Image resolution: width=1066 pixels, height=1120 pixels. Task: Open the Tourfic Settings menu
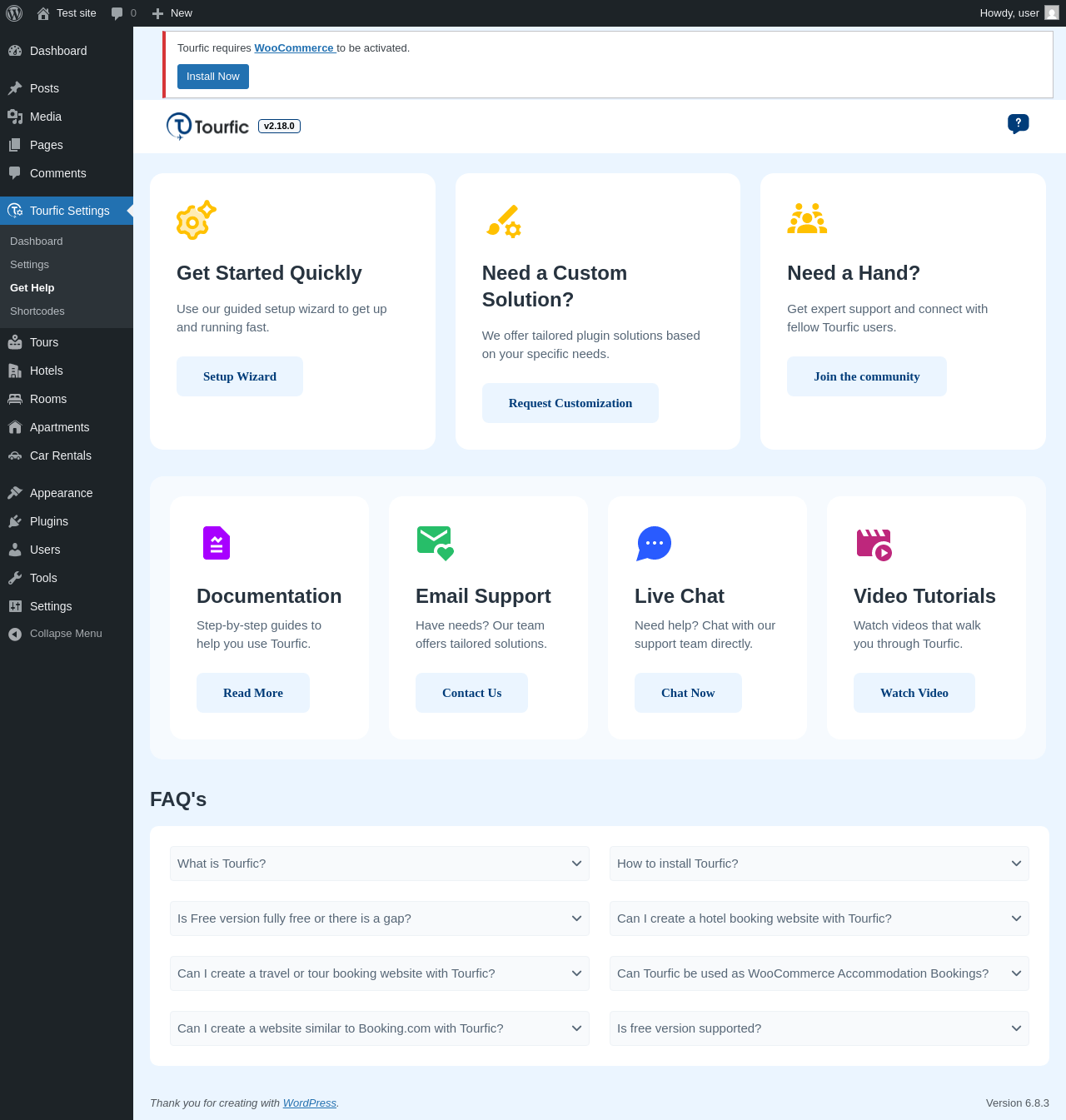67,211
